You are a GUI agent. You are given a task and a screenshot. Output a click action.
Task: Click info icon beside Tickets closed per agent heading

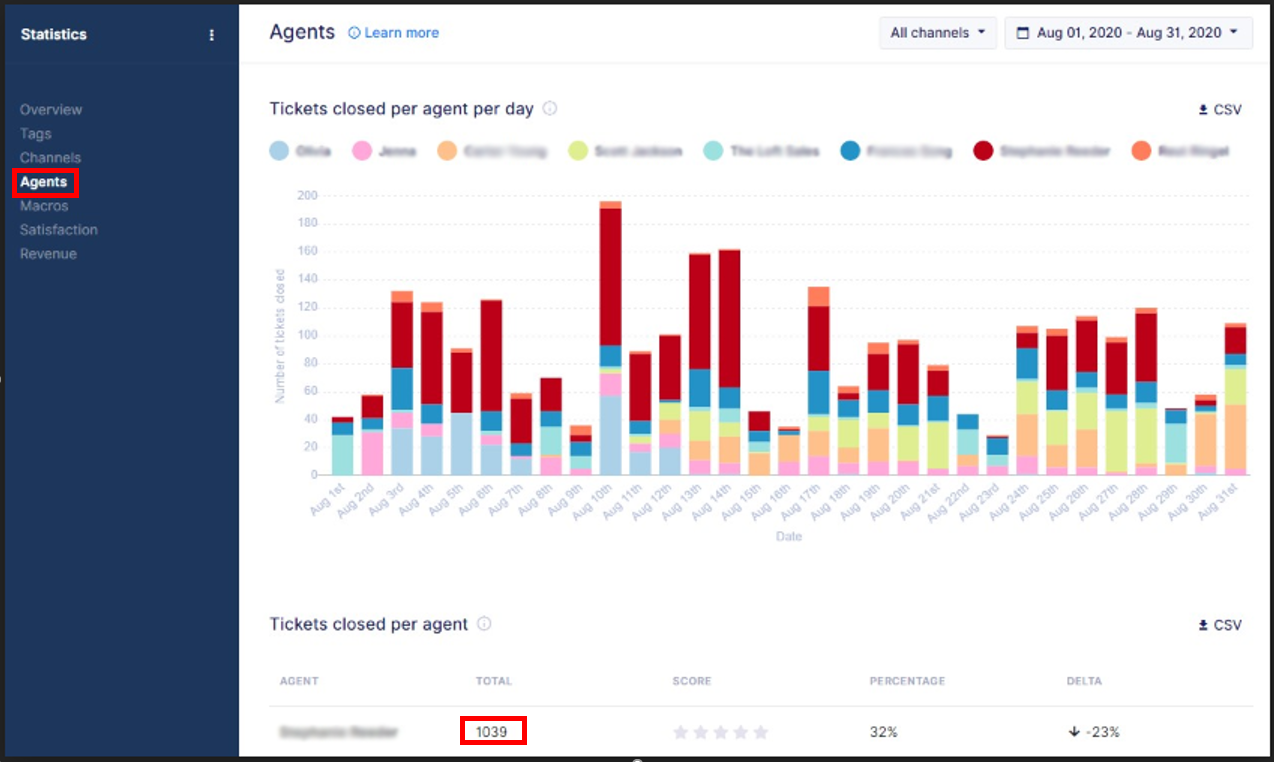point(484,624)
